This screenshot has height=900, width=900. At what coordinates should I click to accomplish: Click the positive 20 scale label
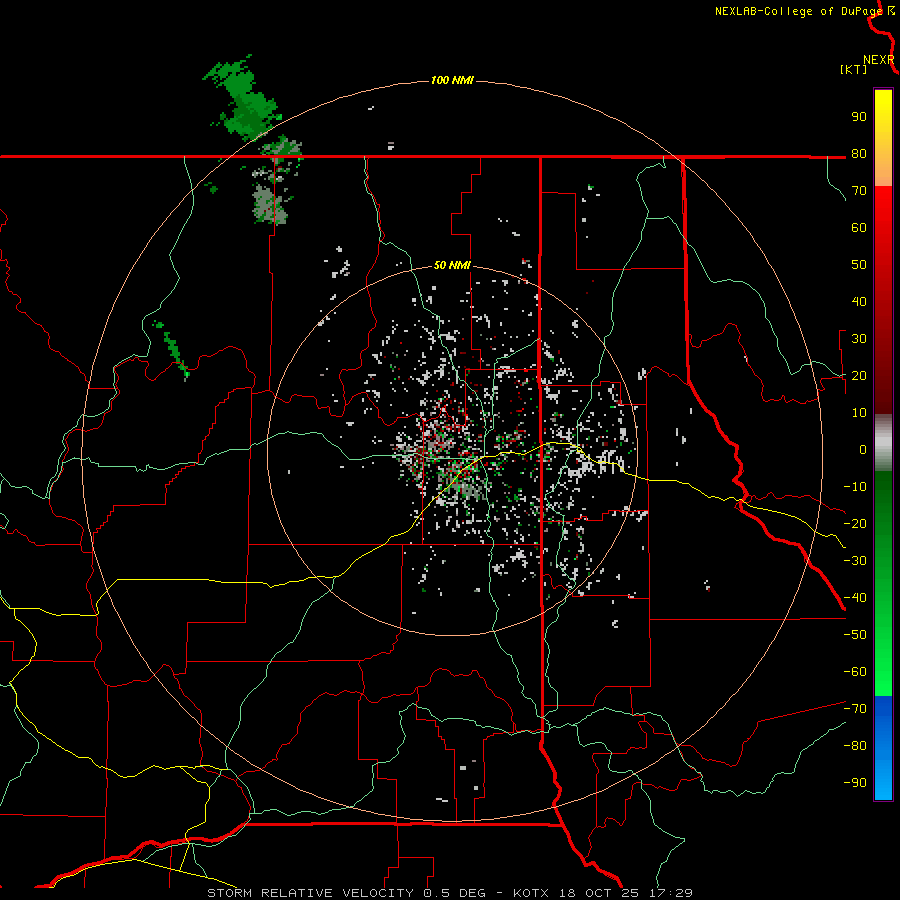859,376
